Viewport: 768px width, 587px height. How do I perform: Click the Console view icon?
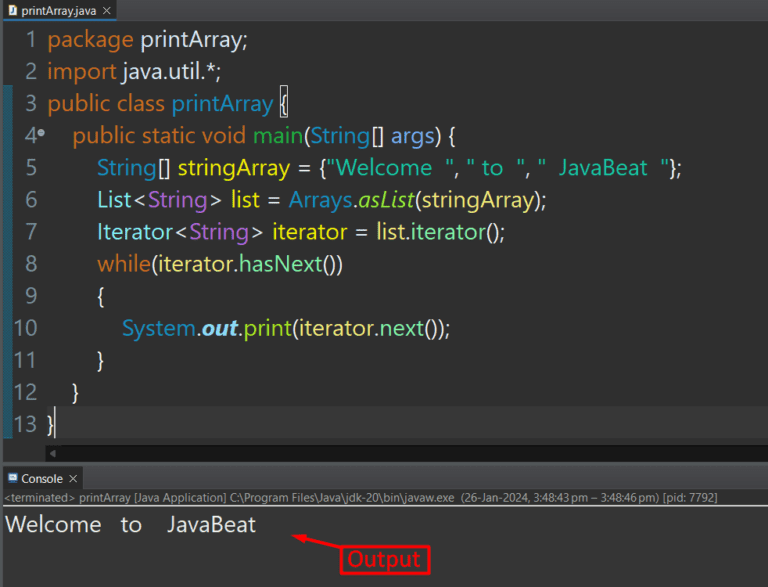point(12,478)
